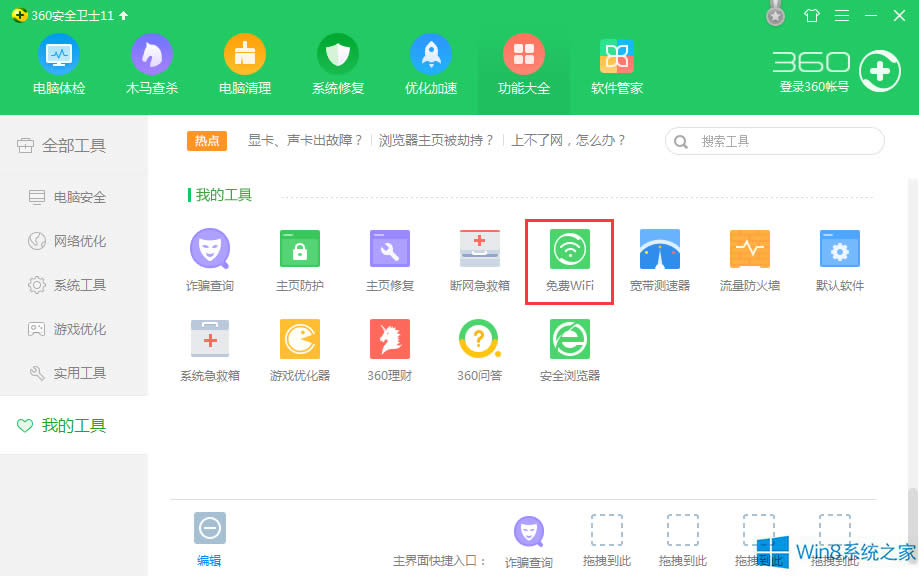Screen dimensions: 919x576
Task: Launch 断网急救箱 tool
Action: point(479,260)
